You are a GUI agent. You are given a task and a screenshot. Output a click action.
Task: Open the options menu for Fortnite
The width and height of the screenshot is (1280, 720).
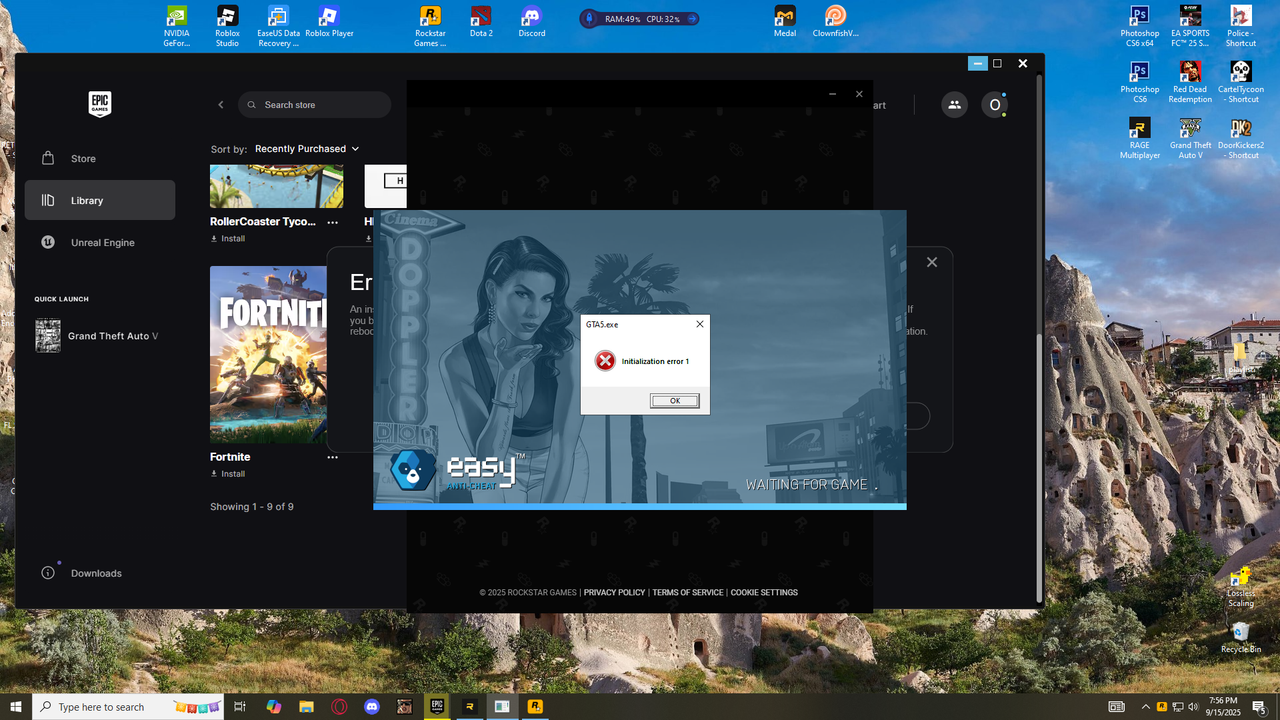(333, 457)
